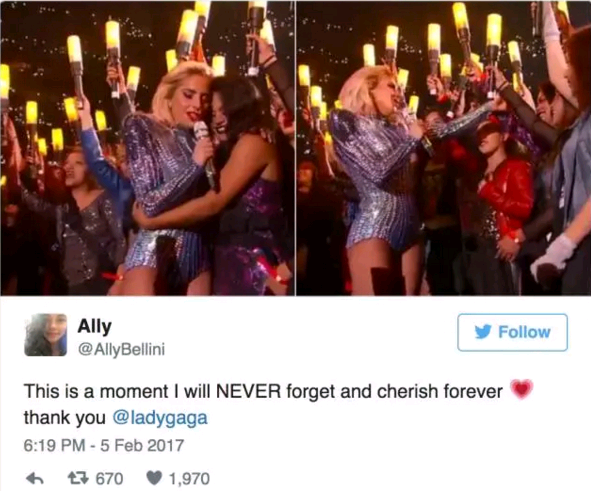Open the 6:19 PM - 5 Feb 2017 timestamp
The image size is (591, 491).
click(104, 445)
